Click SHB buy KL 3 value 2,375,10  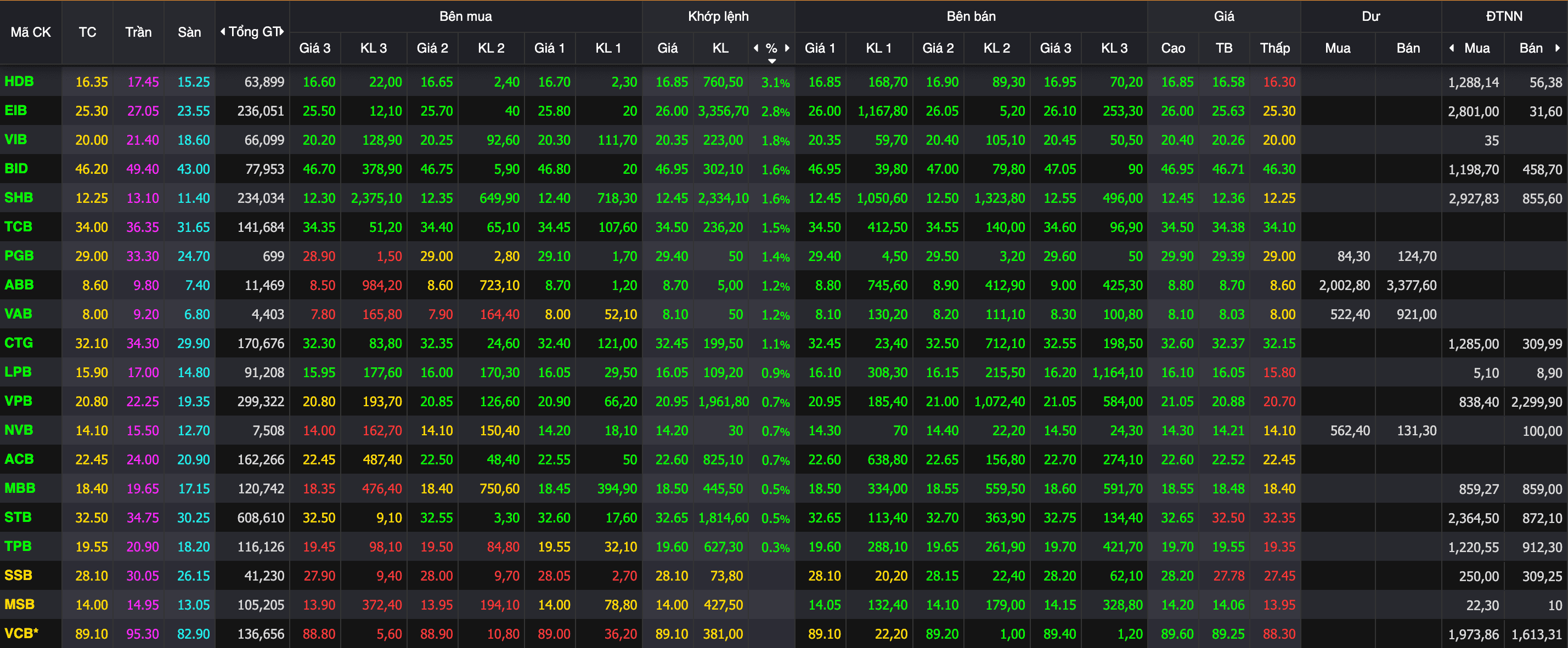point(376,198)
